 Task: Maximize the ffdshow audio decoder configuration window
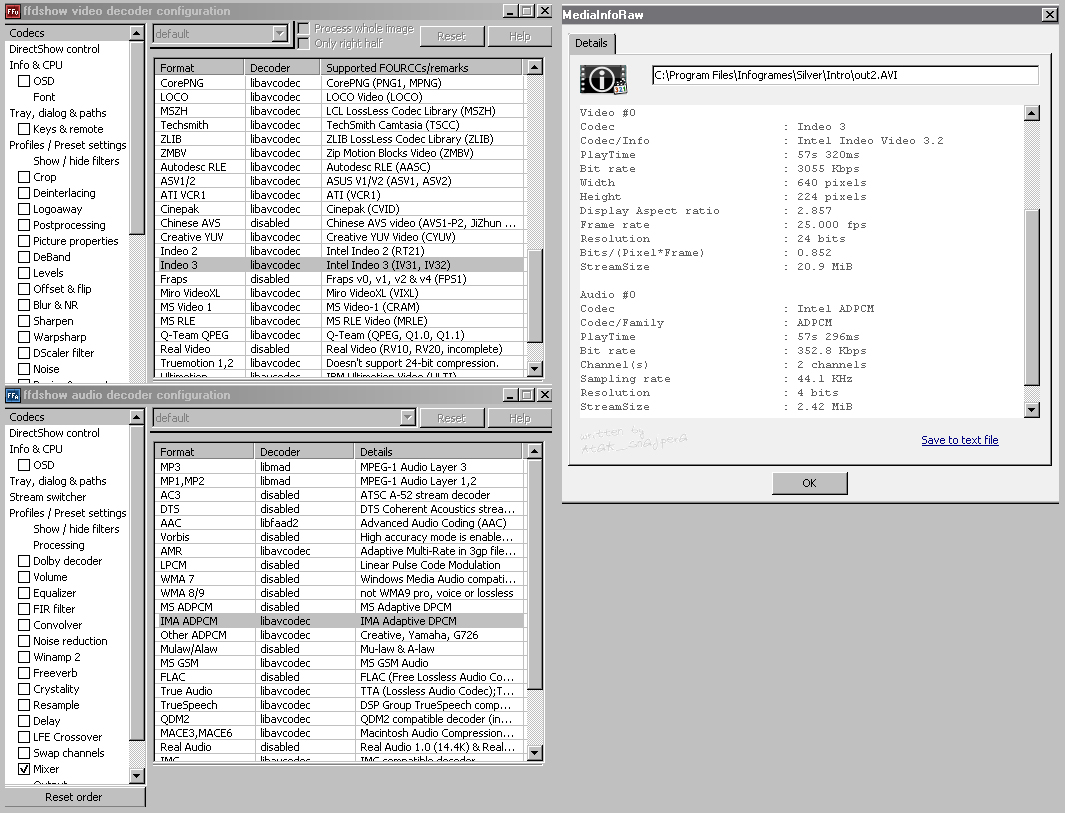click(527, 395)
